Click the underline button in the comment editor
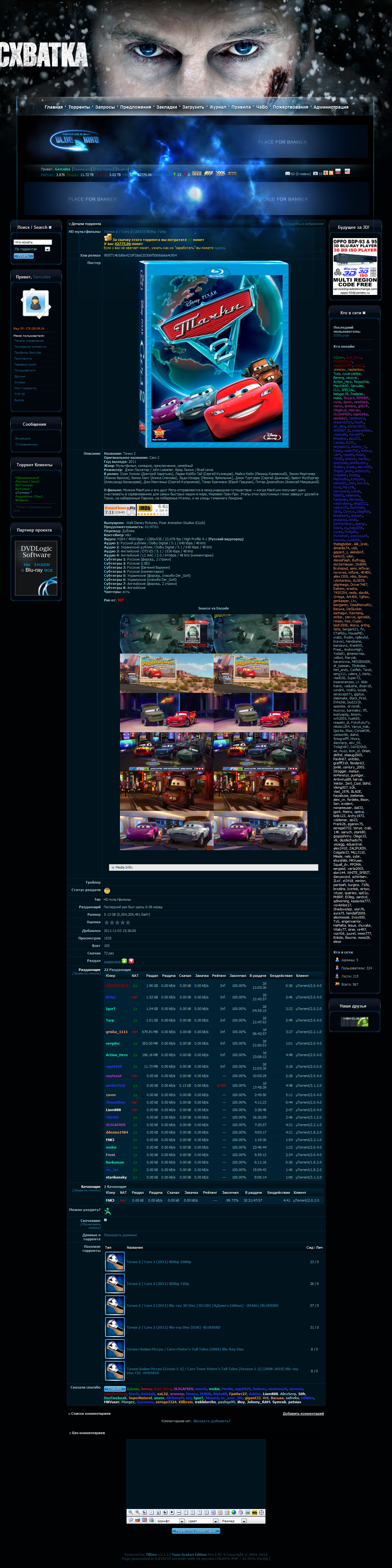 tap(158, 1513)
